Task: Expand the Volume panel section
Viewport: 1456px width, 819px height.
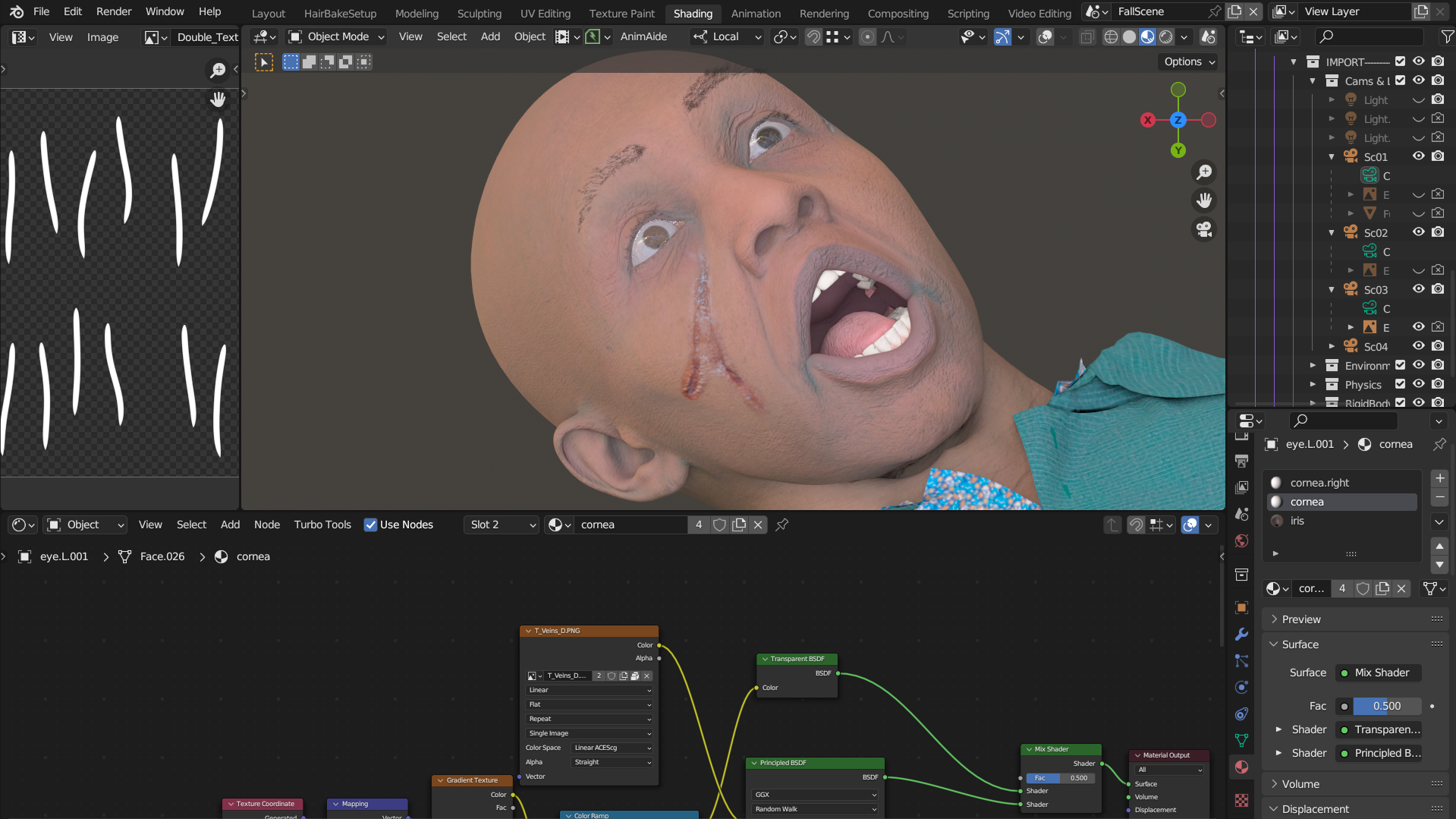Action: pyautogui.click(x=1300, y=784)
